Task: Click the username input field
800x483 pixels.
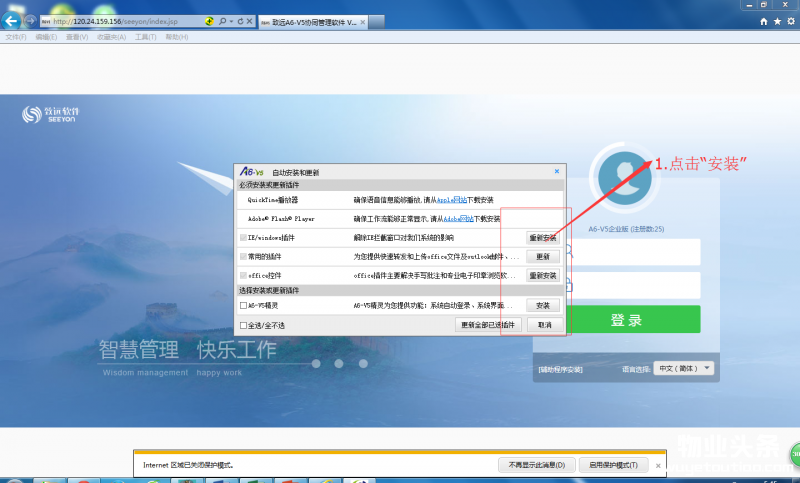Action: (x=633, y=252)
